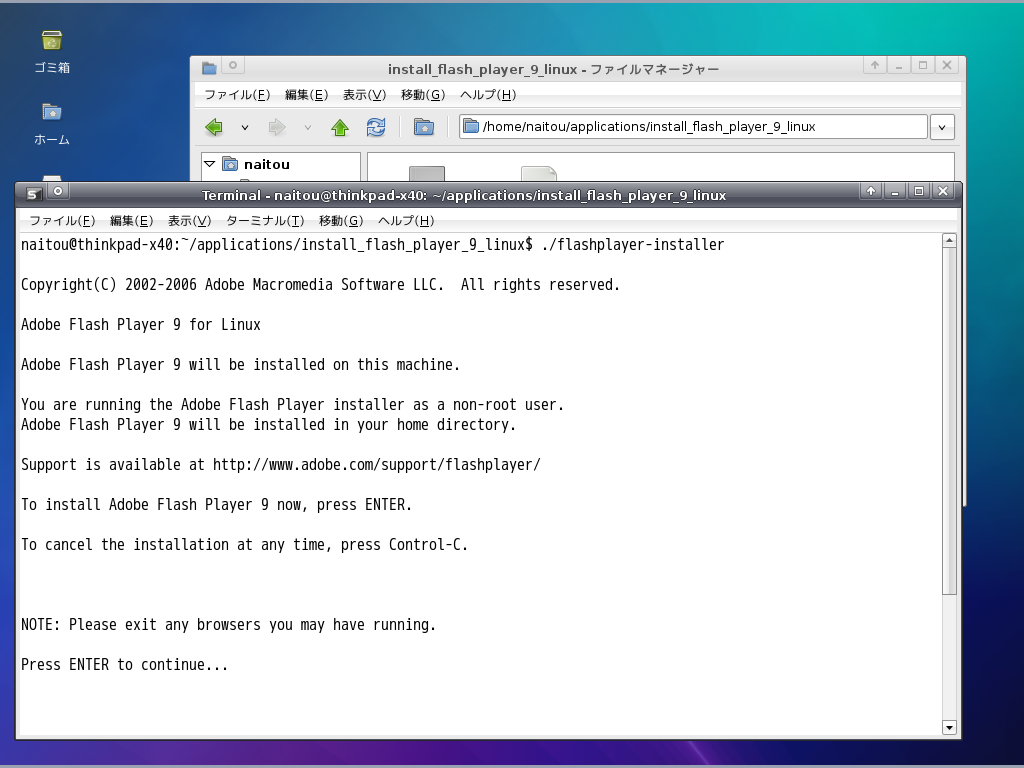Shade the Terminal window with up-arrow button

tap(871, 191)
